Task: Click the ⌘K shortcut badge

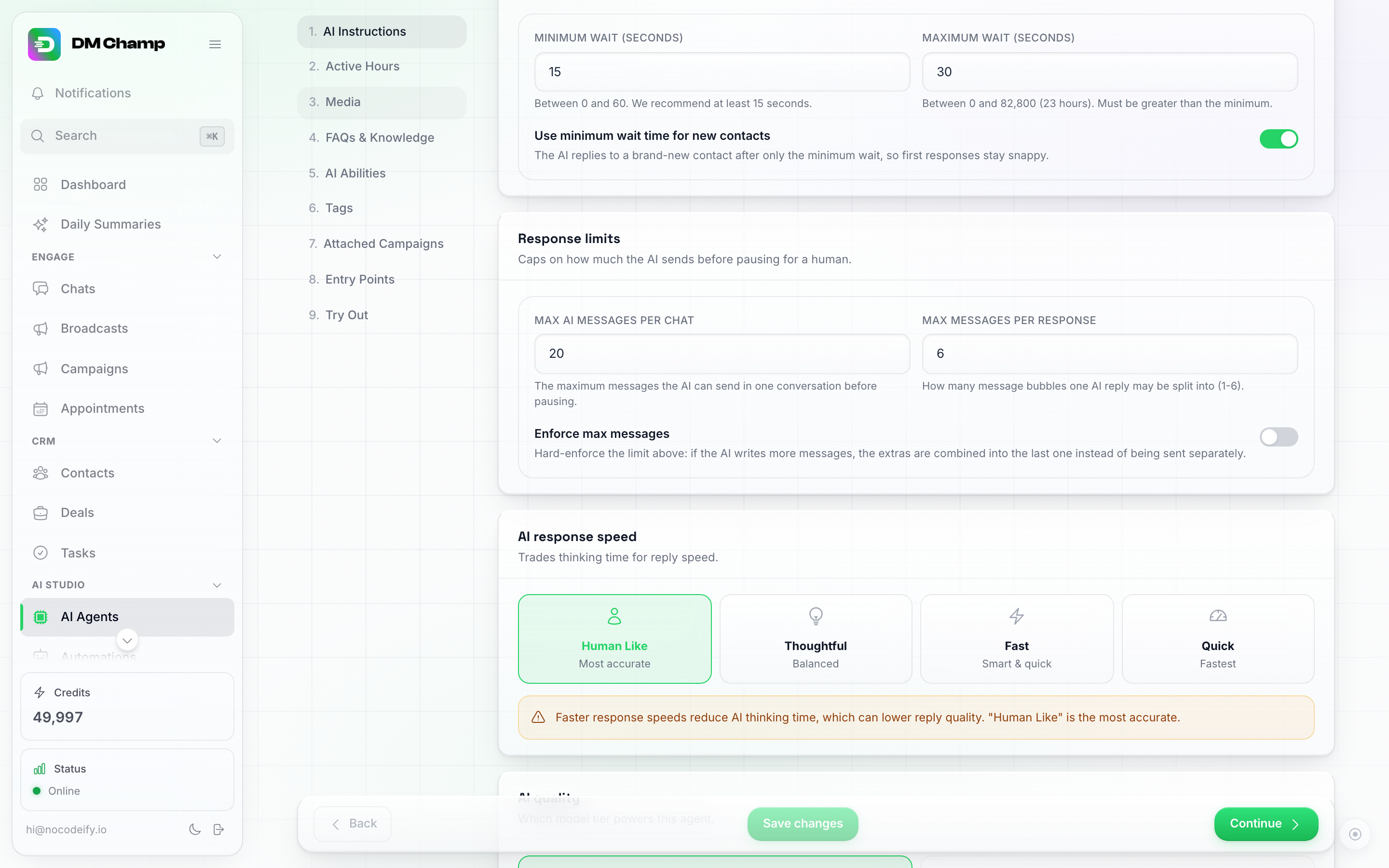Action: (212, 136)
